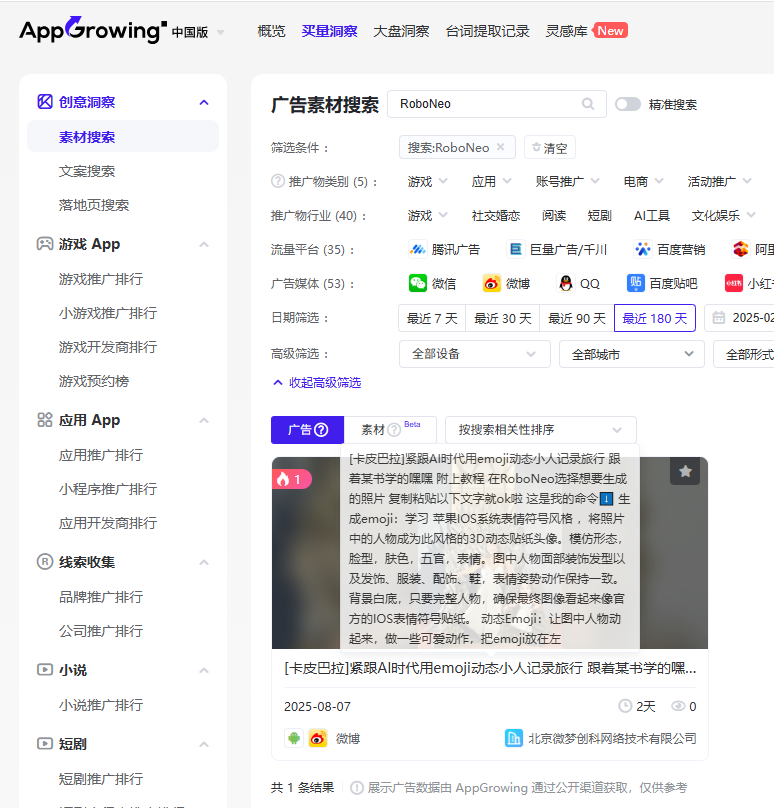The image size is (774, 808).
Task: Open the 全部城市 dropdown
Action: pos(632,354)
